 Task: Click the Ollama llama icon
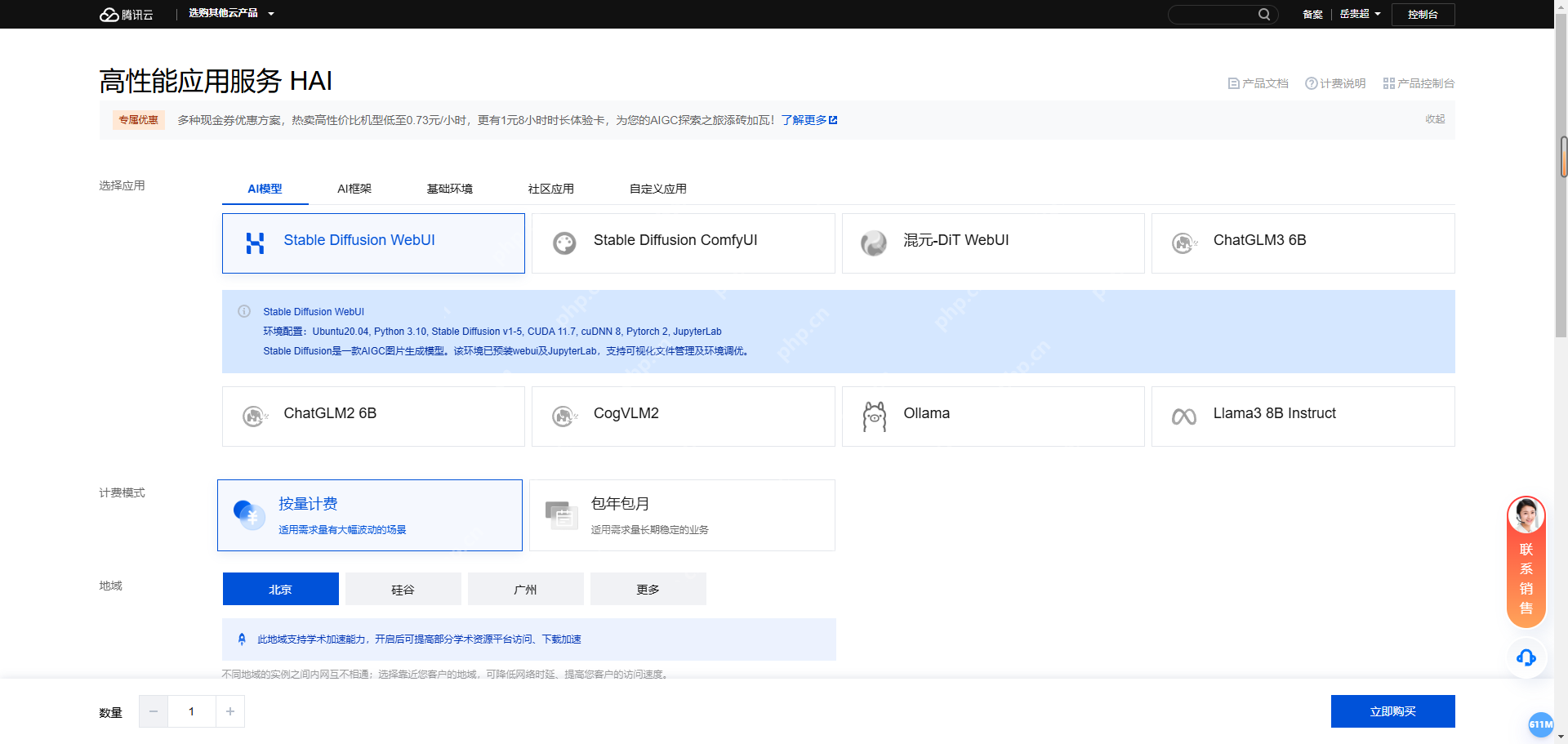pyautogui.click(x=874, y=417)
